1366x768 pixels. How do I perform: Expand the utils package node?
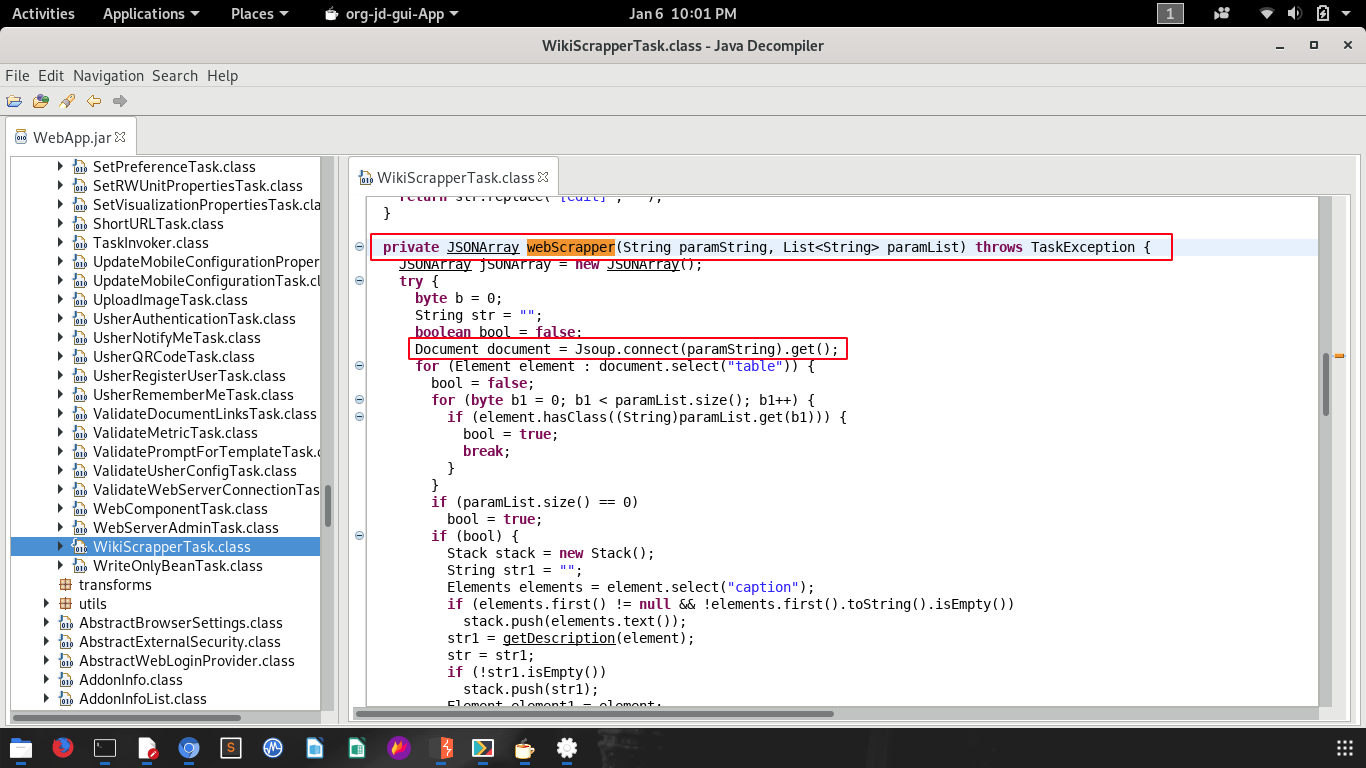coord(46,604)
